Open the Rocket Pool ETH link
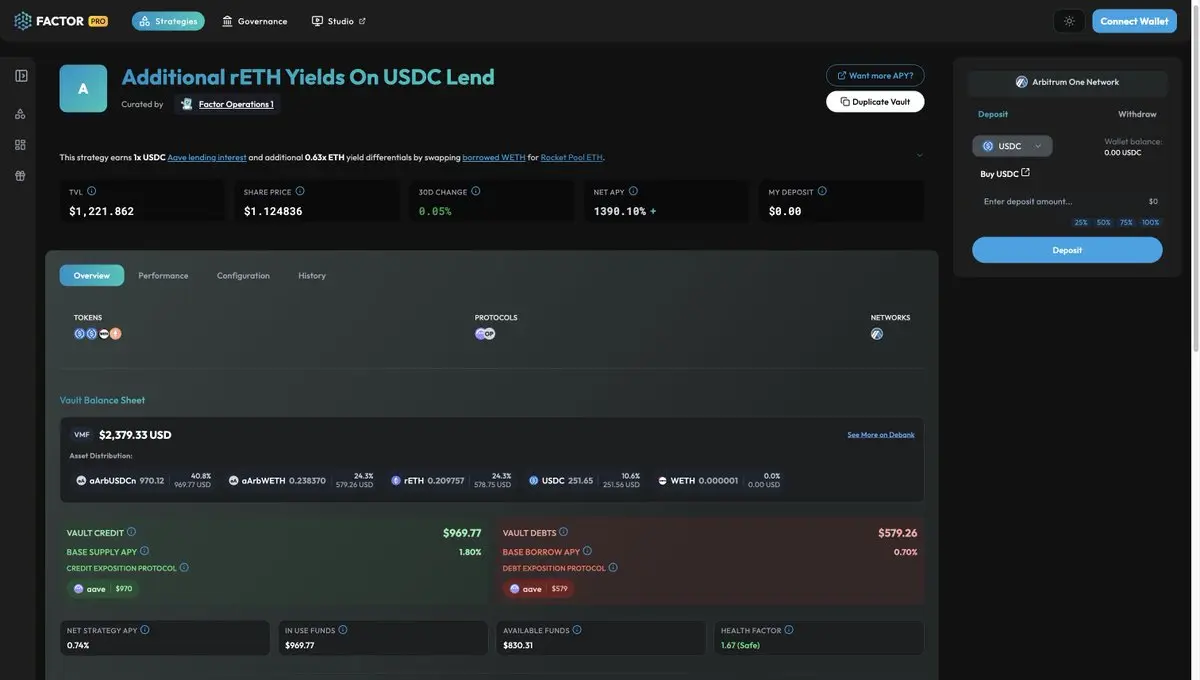1200x680 pixels. [572, 157]
